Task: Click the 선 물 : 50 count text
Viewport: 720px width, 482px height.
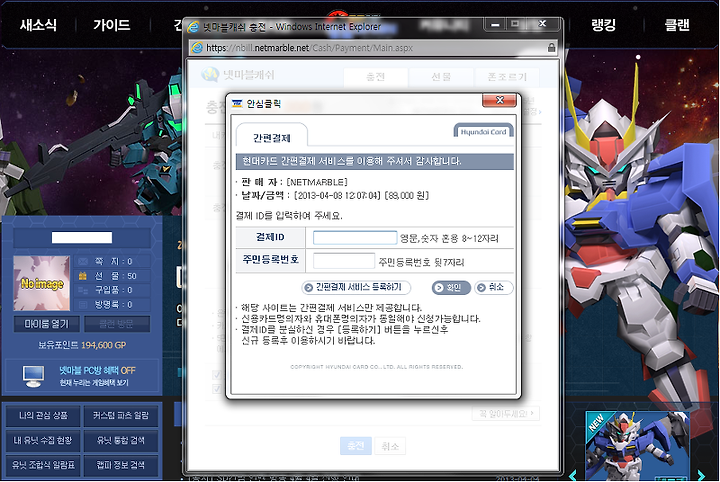Action: pos(116,276)
